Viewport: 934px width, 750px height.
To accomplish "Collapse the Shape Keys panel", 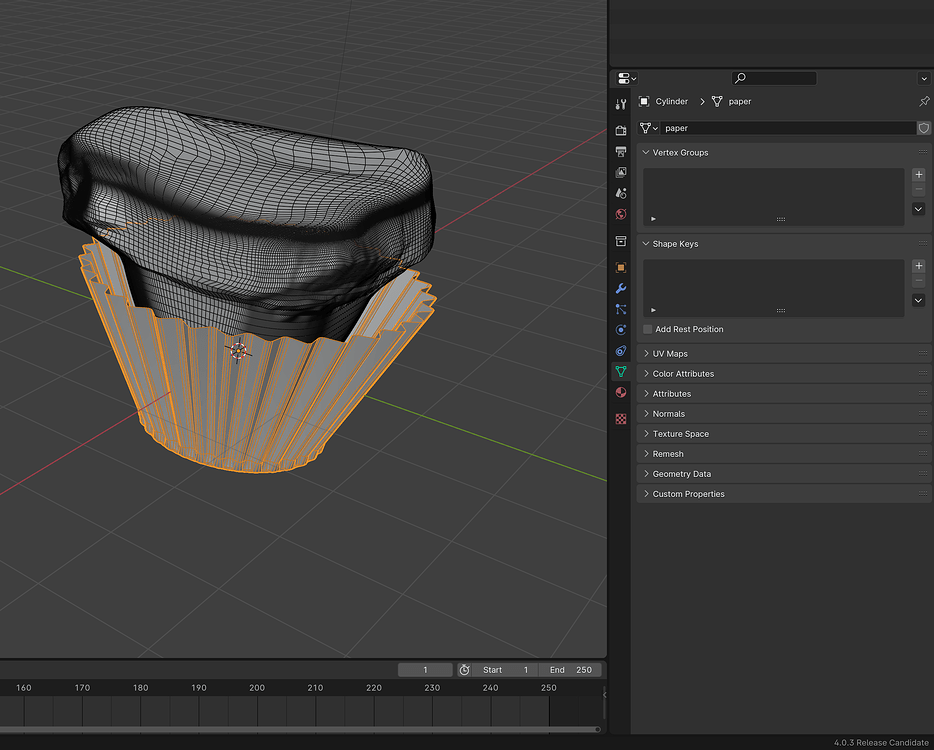I will 646,244.
